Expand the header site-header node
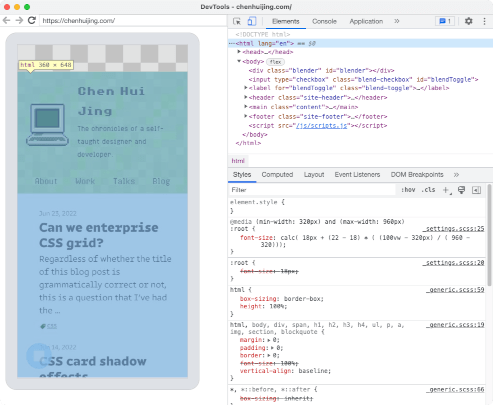 tap(246, 97)
